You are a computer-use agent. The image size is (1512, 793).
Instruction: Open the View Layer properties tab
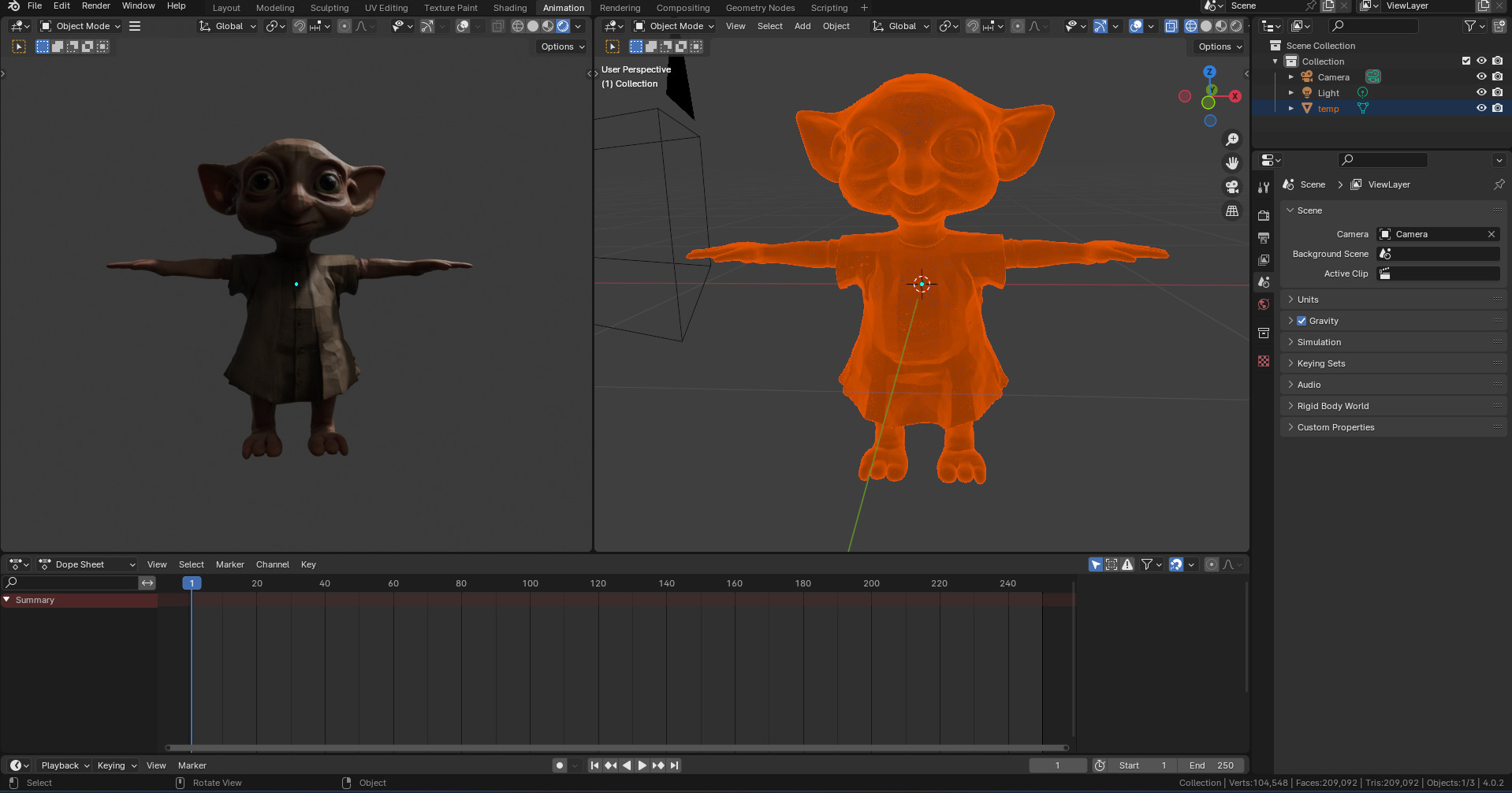tap(1264, 259)
